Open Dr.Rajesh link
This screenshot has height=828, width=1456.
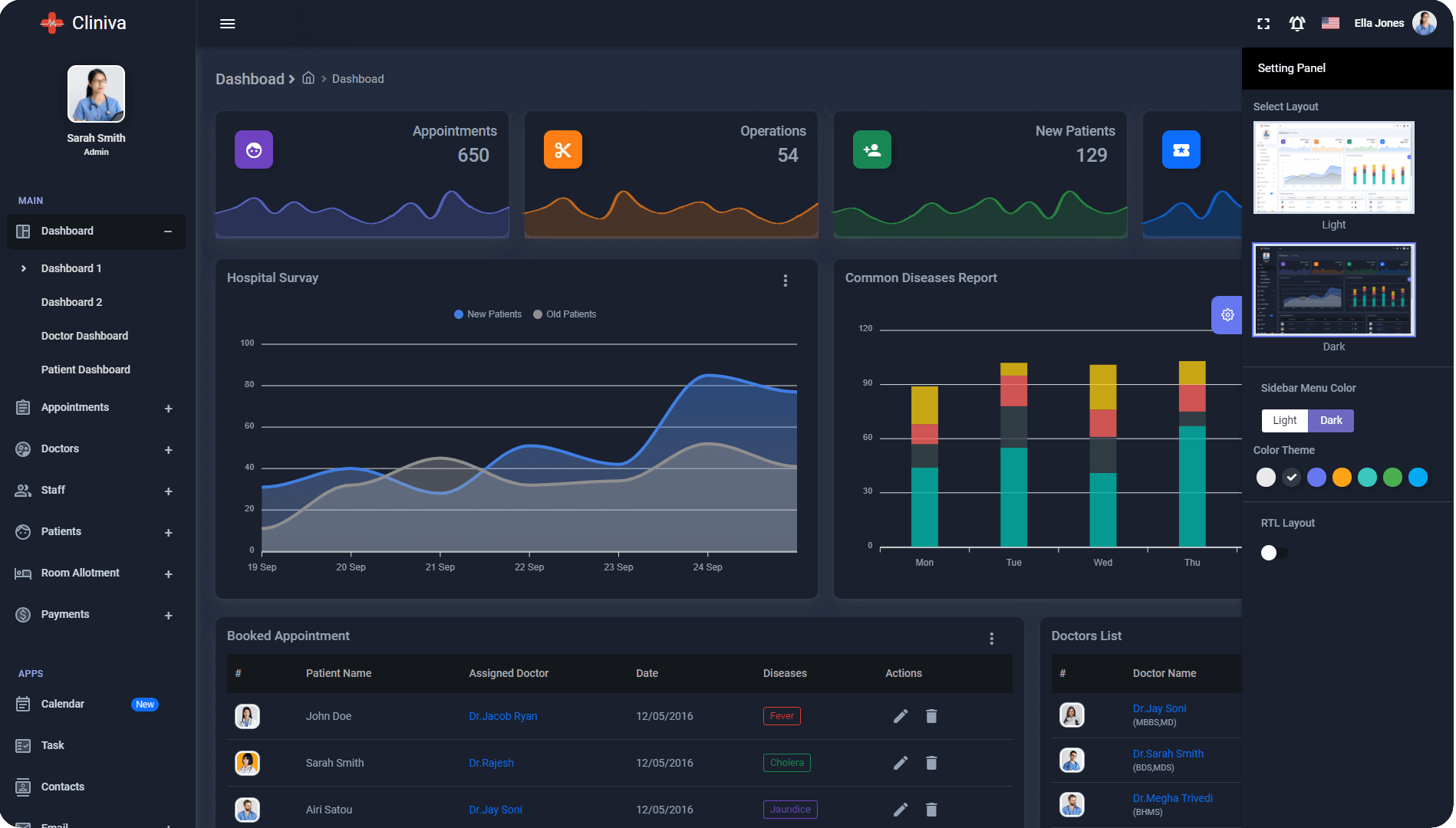[x=492, y=763]
